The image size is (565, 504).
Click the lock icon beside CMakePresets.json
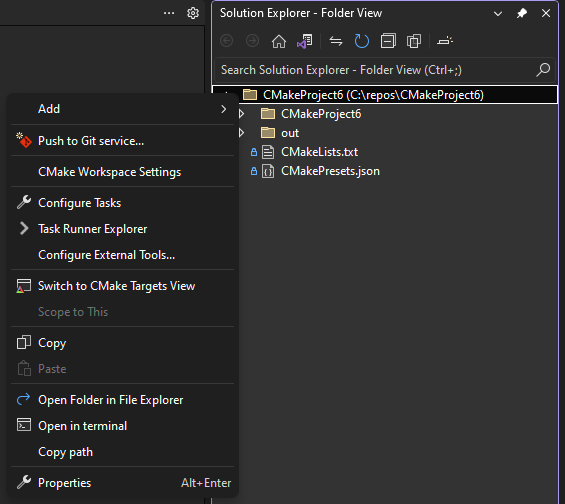click(254, 171)
